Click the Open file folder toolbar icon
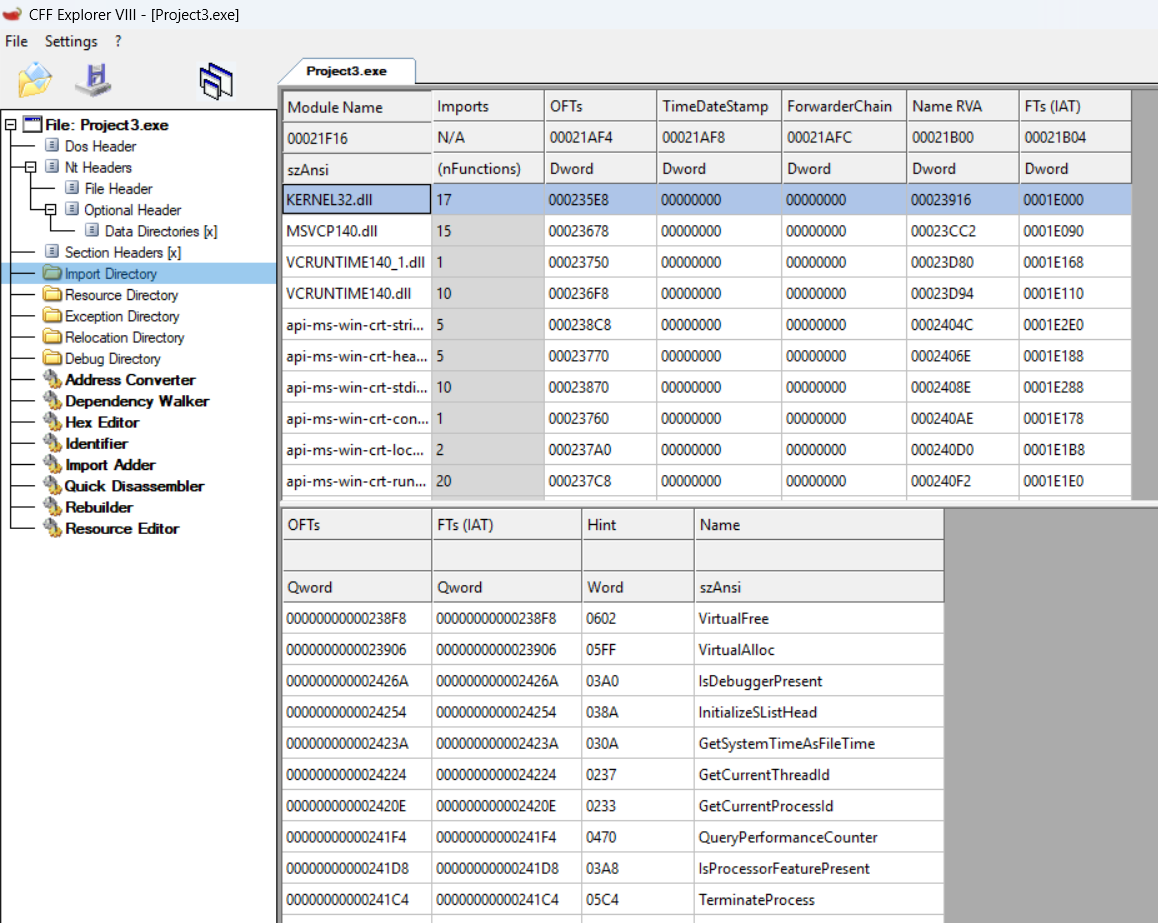This screenshot has height=923, width=1158. (35, 80)
